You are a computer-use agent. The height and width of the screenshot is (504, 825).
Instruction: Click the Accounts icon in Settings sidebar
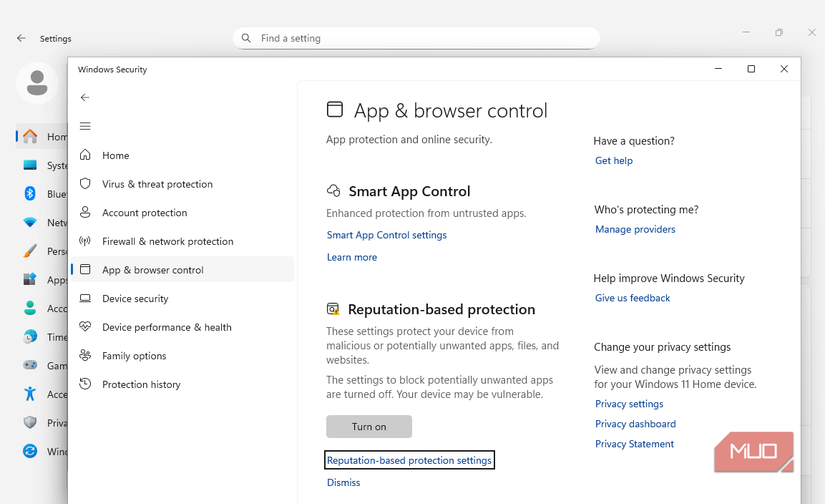point(30,308)
